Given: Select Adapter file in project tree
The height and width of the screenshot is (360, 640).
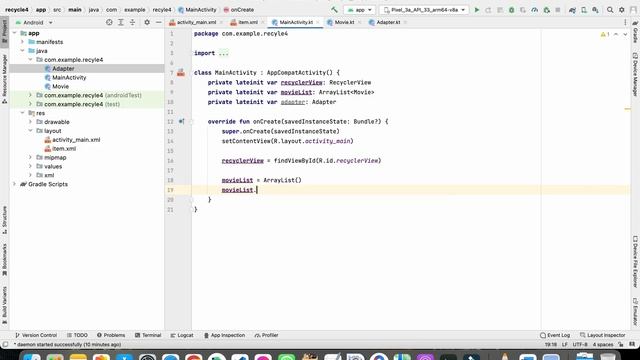Looking at the screenshot, I should tap(63, 69).
